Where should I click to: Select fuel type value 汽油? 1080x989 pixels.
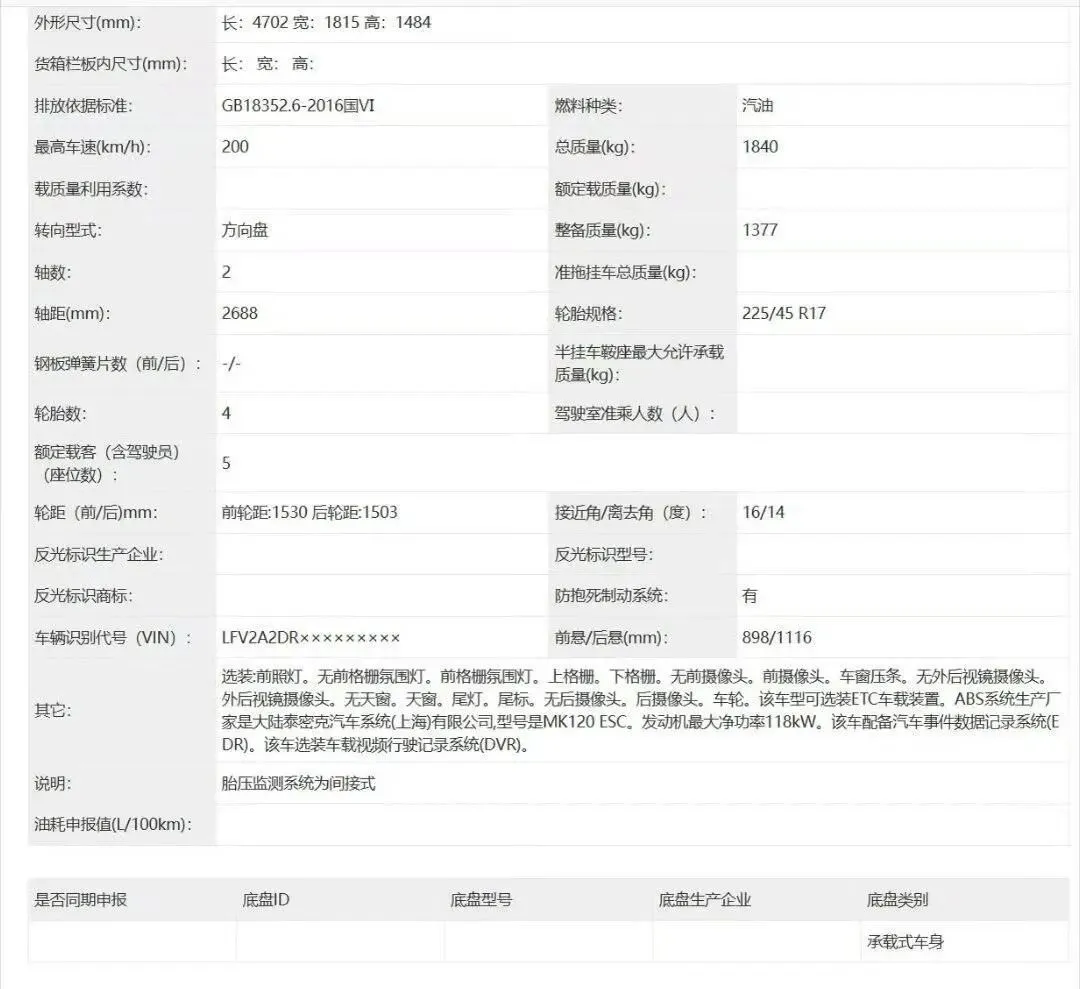(x=758, y=105)
